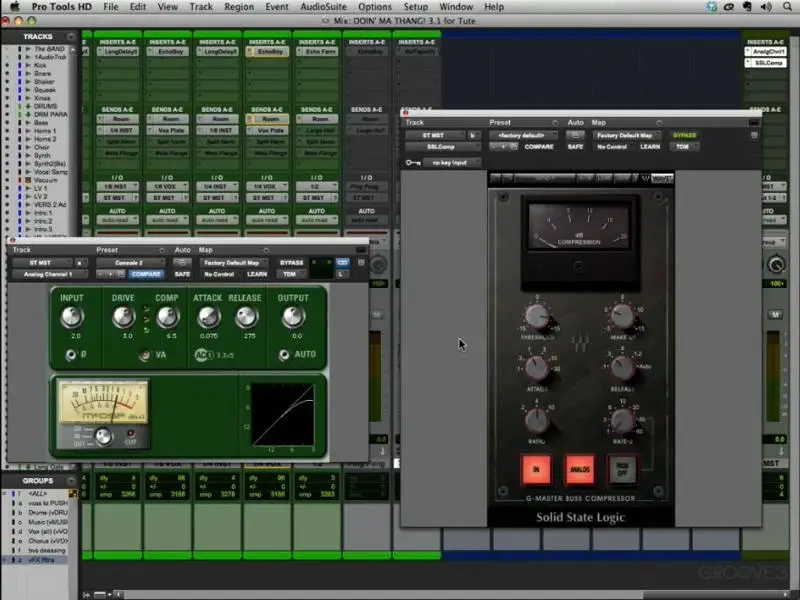Click the ACS logo on Analog Channel plugin
800x600 pixels.
pyautogui.click(x=203, y=355)
